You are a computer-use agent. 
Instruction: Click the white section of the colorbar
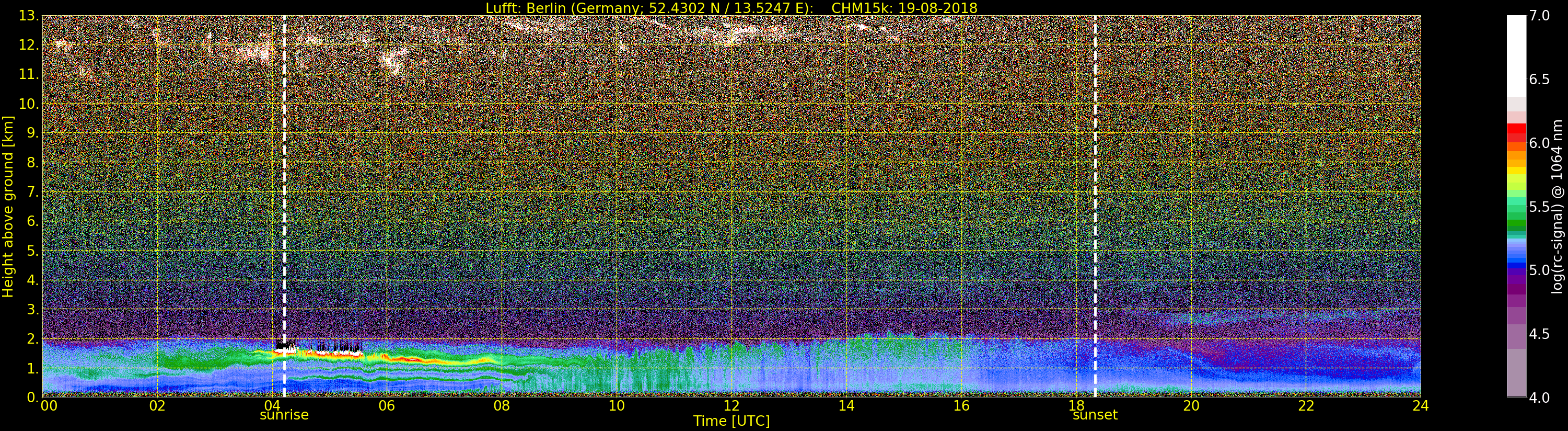coord(1516,55)
